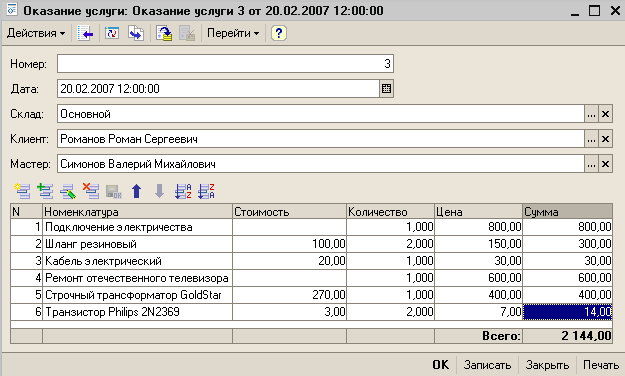The height and width of the screenshot is (376, 625).
Task: Sort table descending Z-A icon
Action: (x=206, y=191)
